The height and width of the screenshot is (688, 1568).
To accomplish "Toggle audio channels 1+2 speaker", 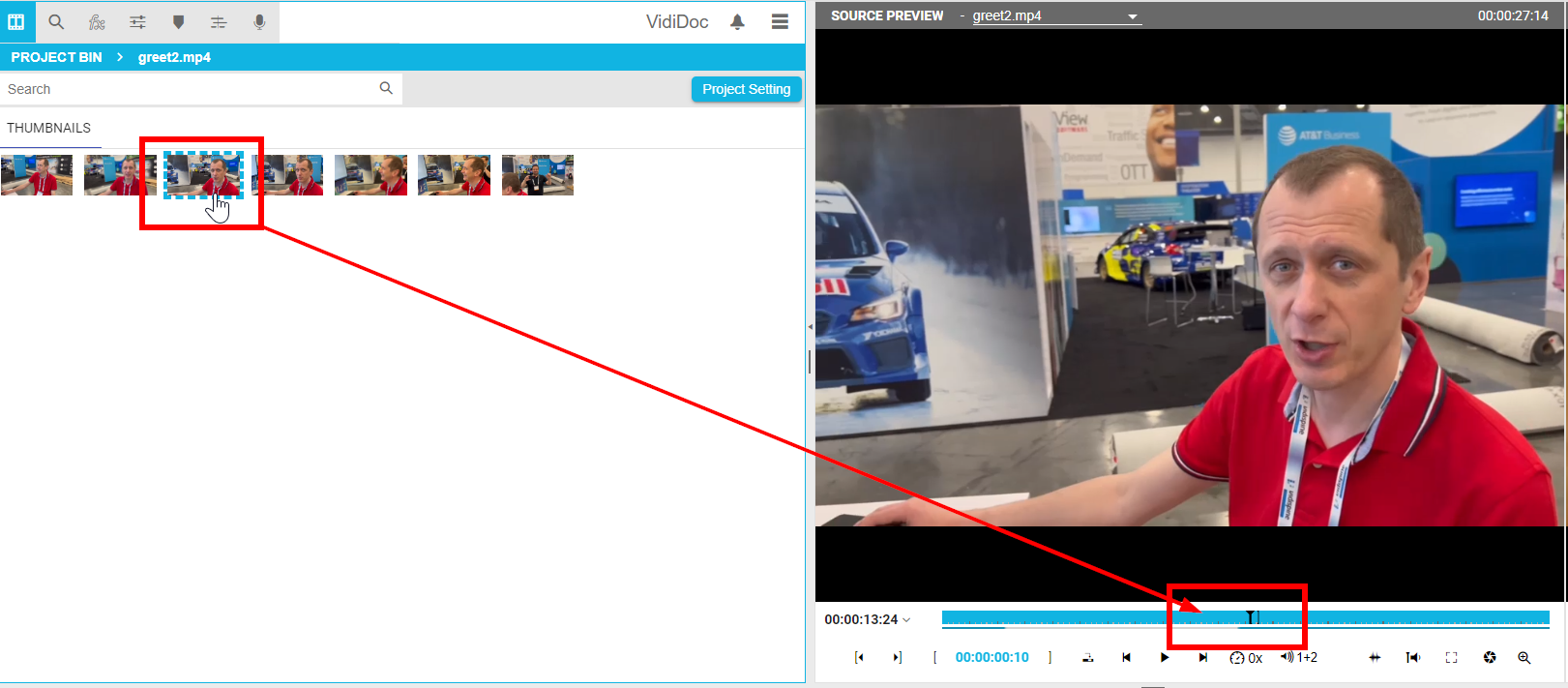I will (x=1298, y=657).
